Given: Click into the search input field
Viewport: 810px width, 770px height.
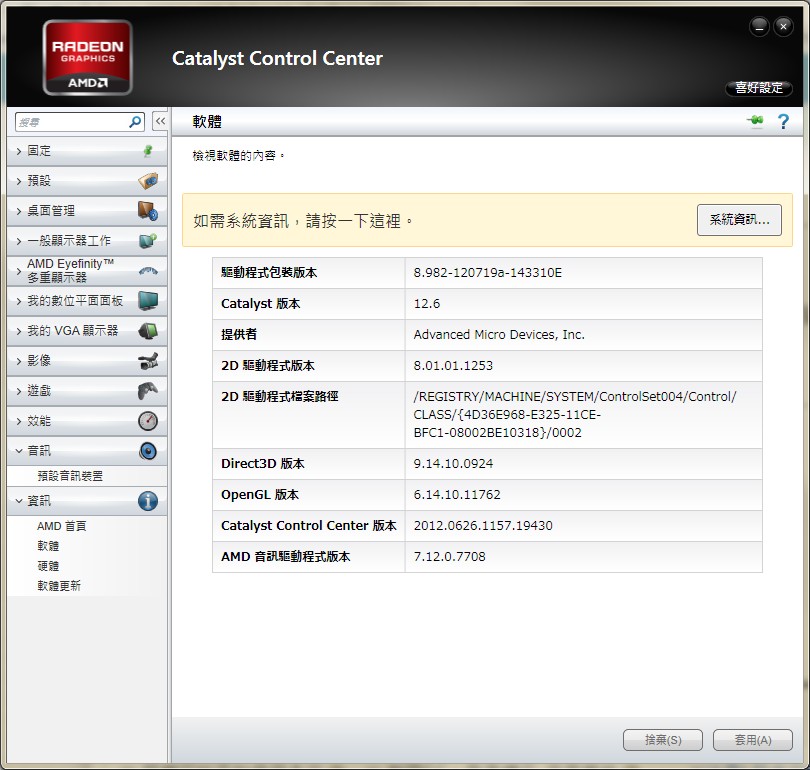Looking at the screenshot, I should click(x=71, y=122).
